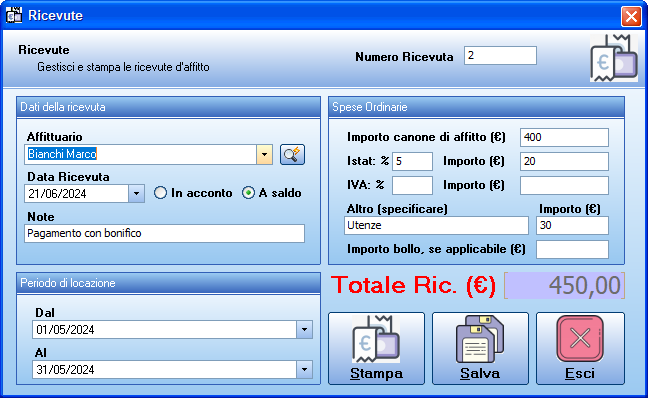Screen dimensions: 648x398
Task: Click the Ricevute app icon in title bar
Action: pos(14,15)
